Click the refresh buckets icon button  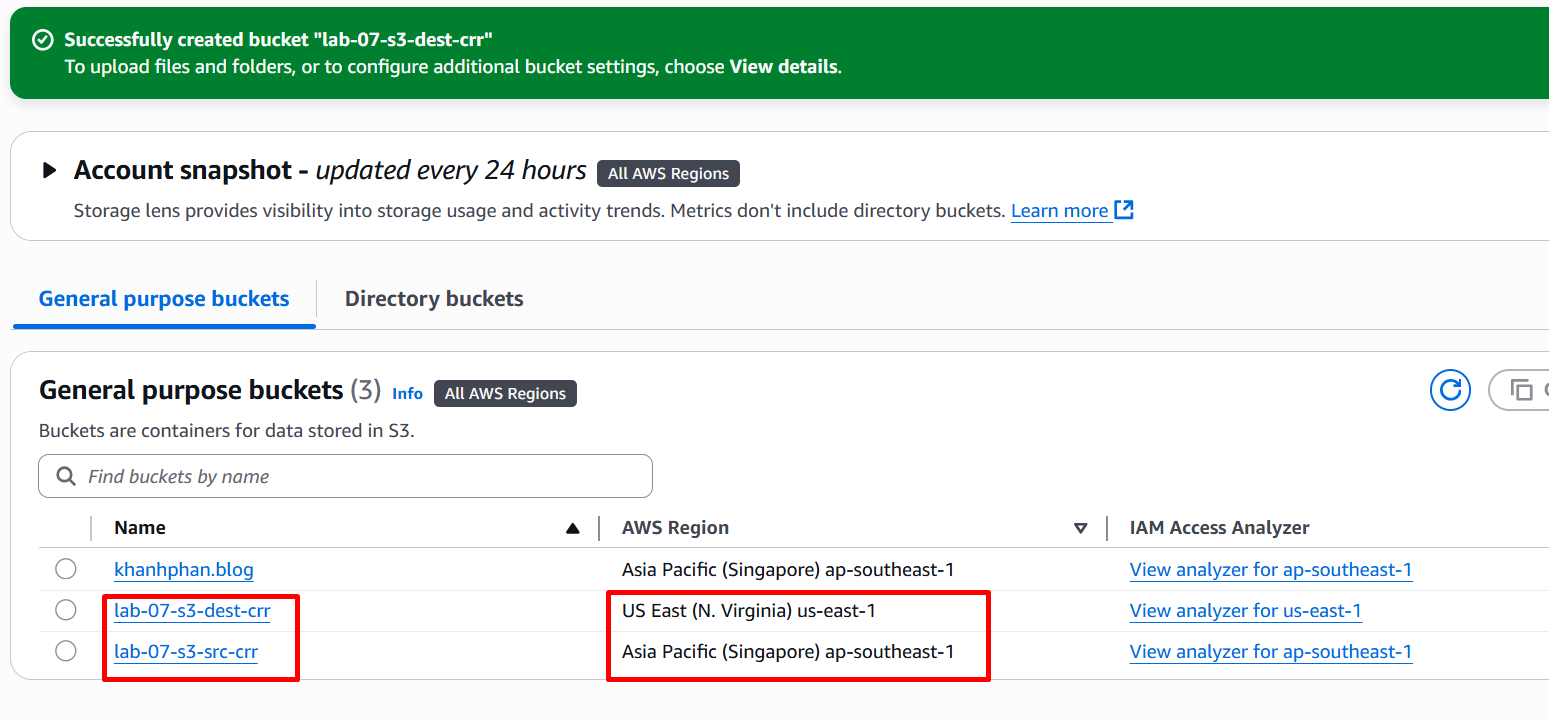(x=1450, y=390)
